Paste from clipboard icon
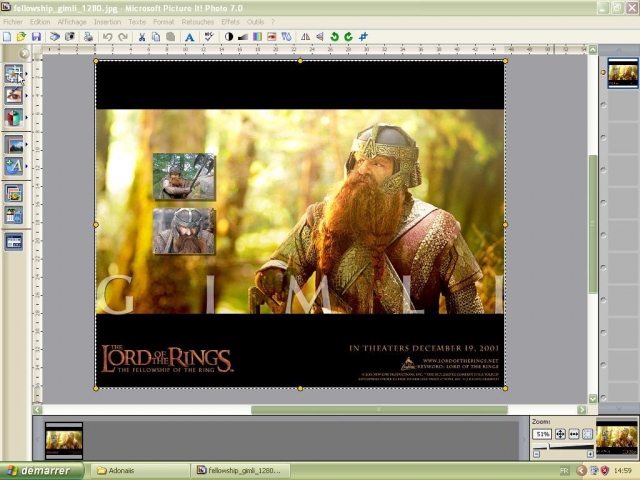The height and width of the screenshot is (480, 640). coord(171,37)
